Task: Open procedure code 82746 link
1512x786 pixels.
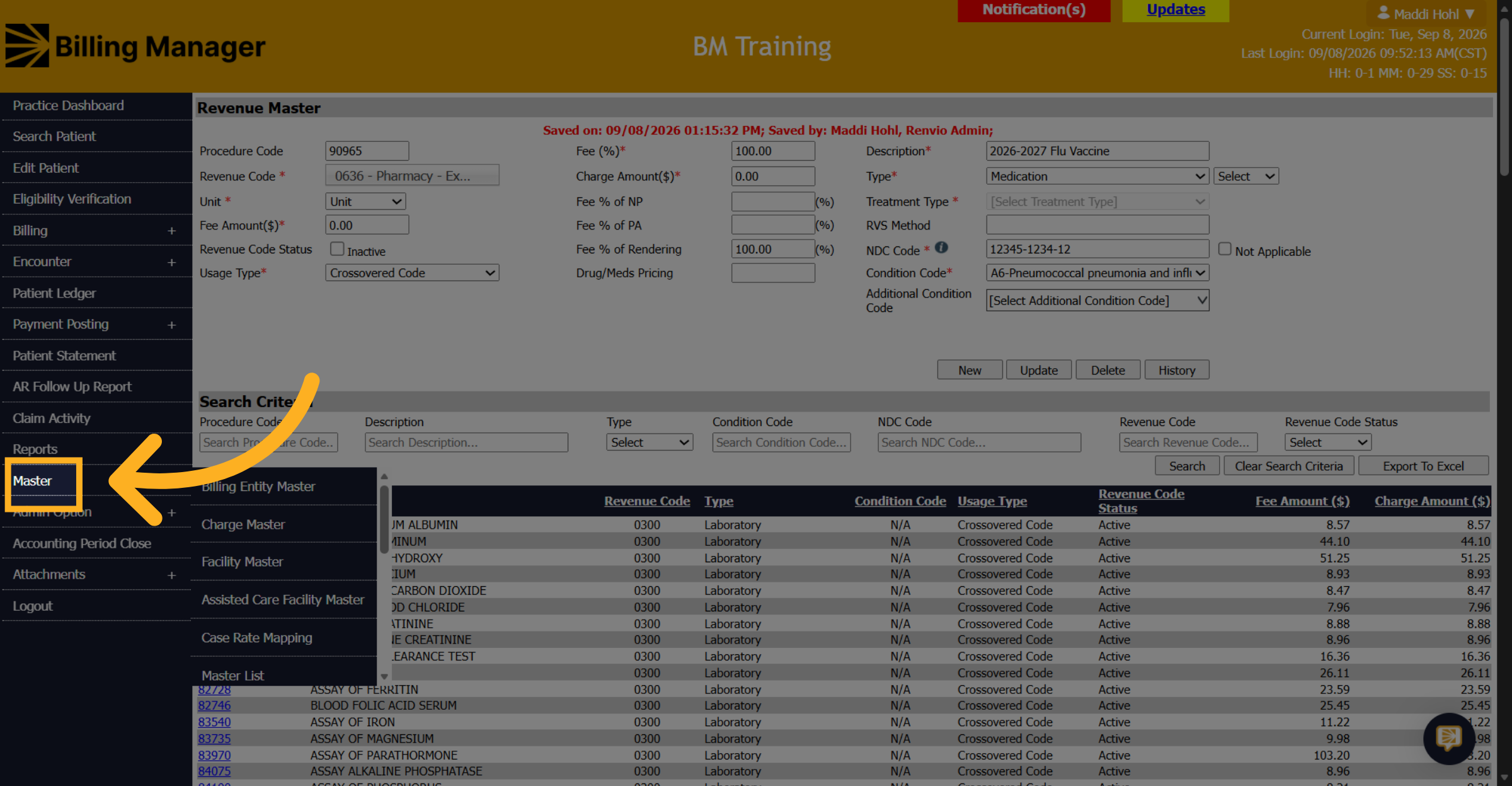Action: coord(214,706)
